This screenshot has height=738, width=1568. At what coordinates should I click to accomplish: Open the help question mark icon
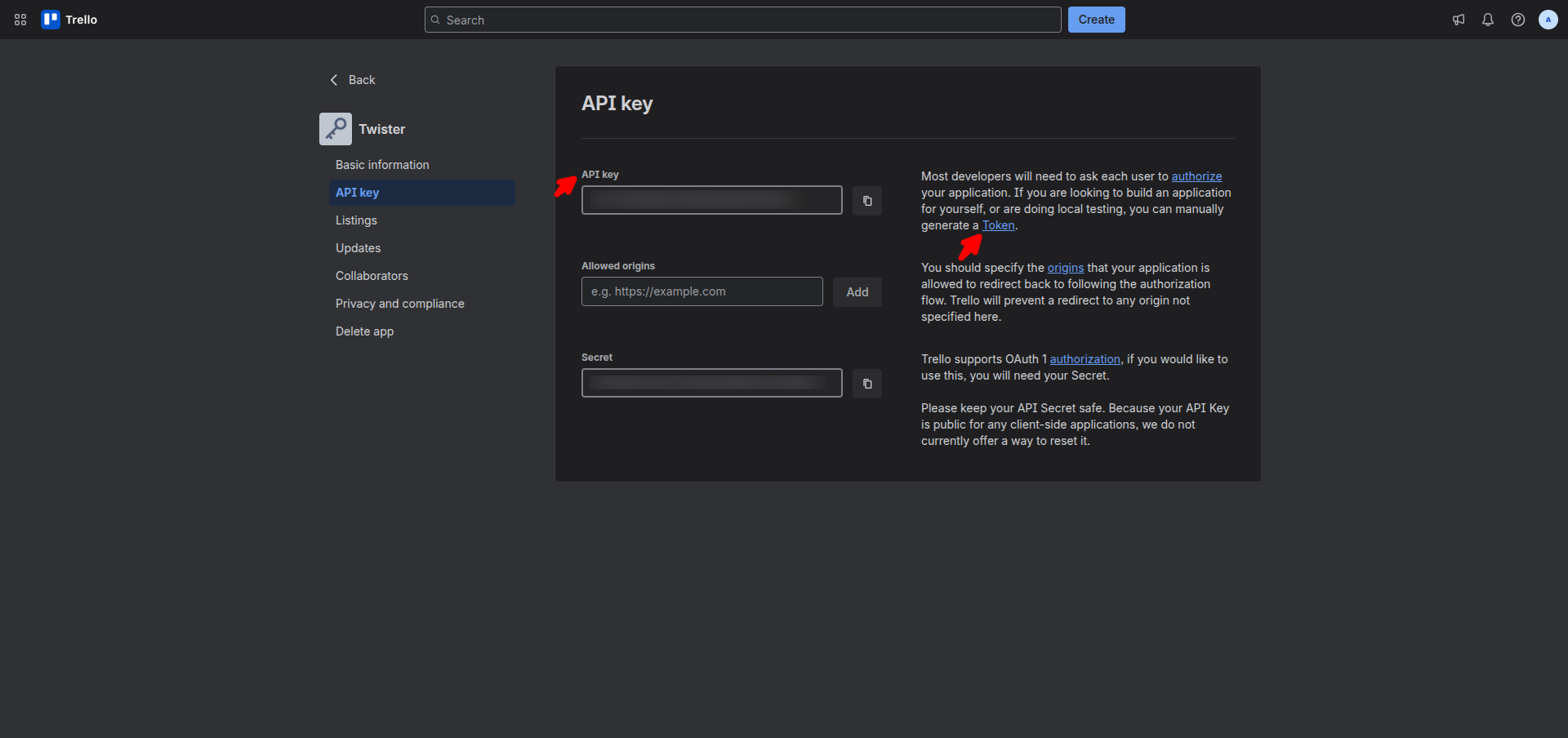click(1518, 20)
